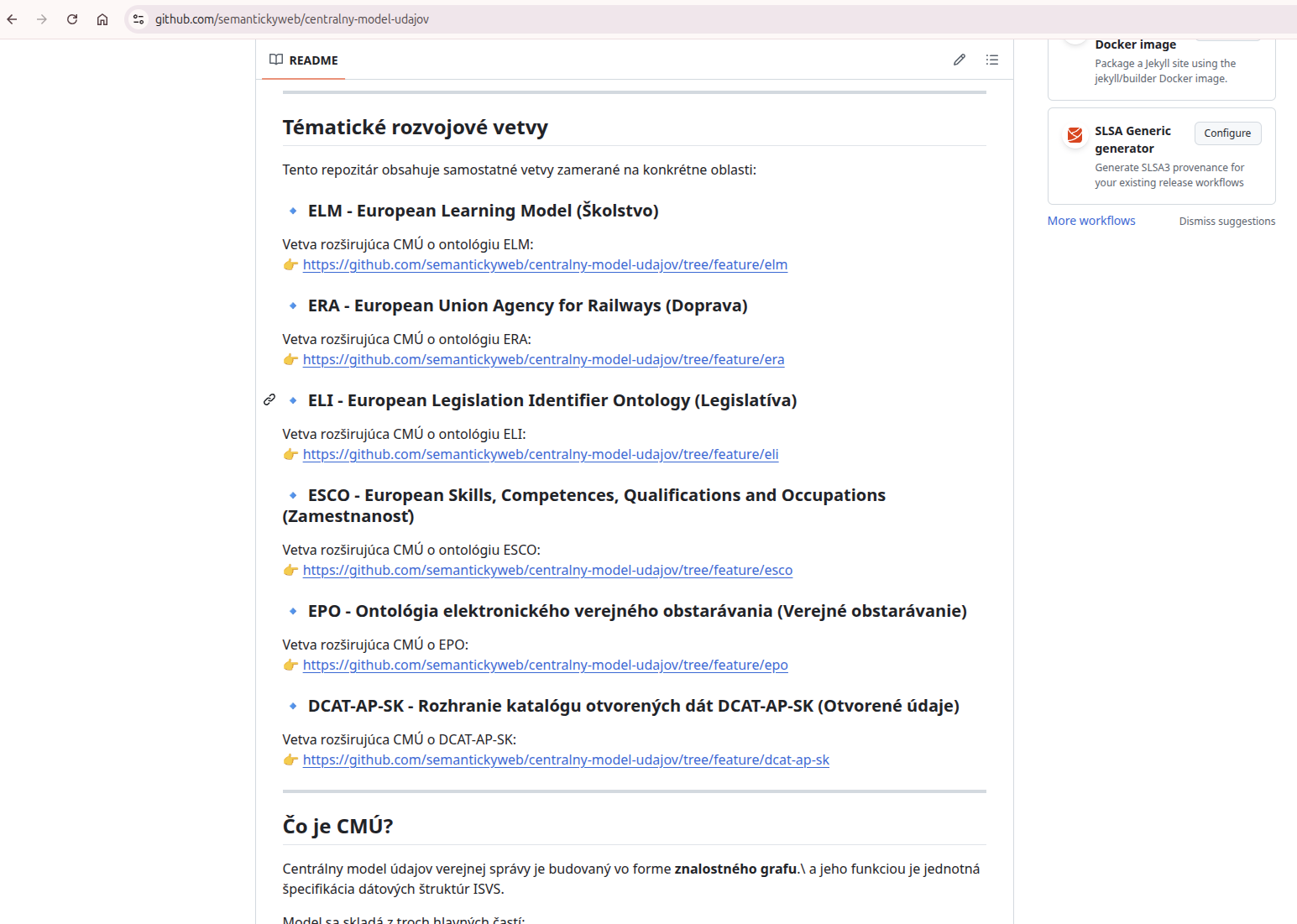
Task: Open More workflows link
Action: click(x=1091, y=221)
